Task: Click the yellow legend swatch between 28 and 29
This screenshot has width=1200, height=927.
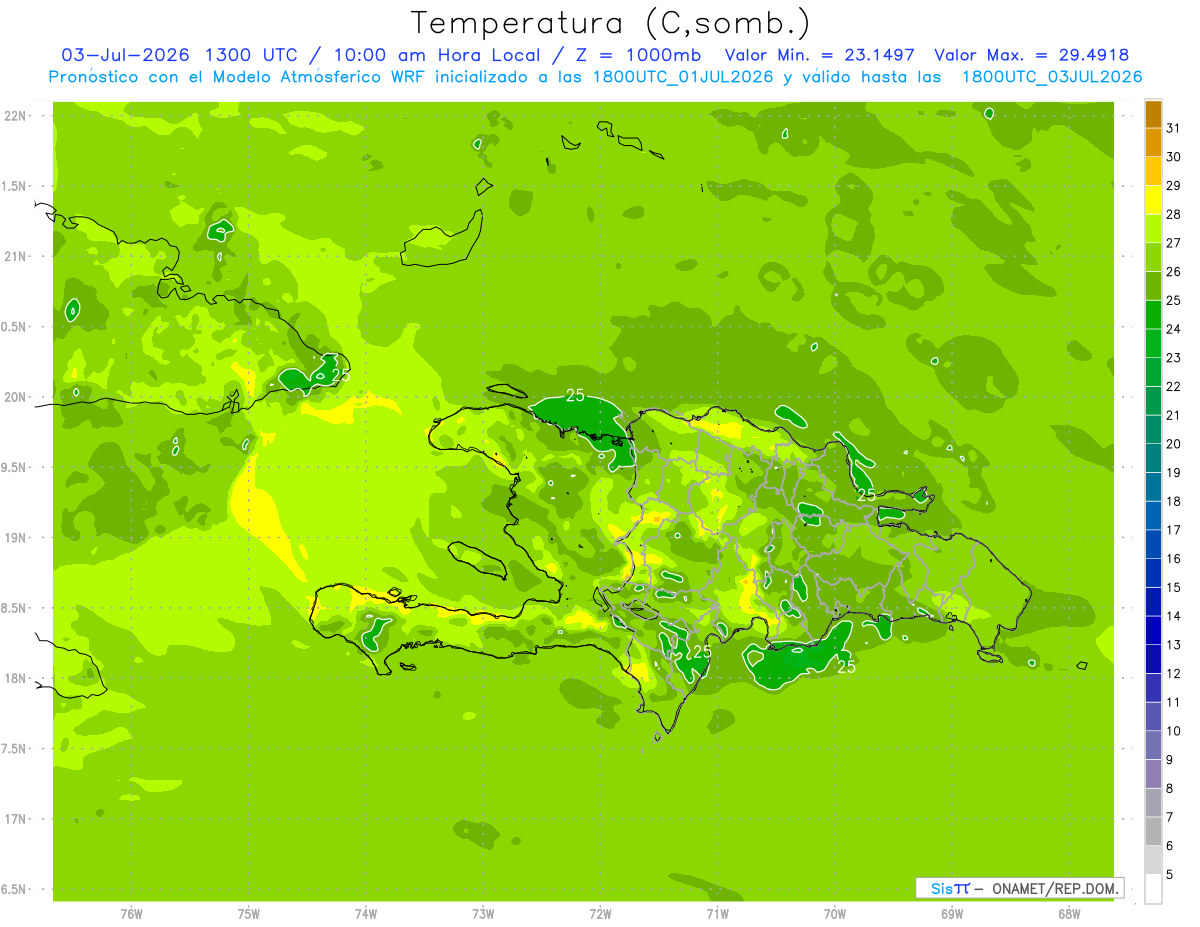Action: 1153,201
